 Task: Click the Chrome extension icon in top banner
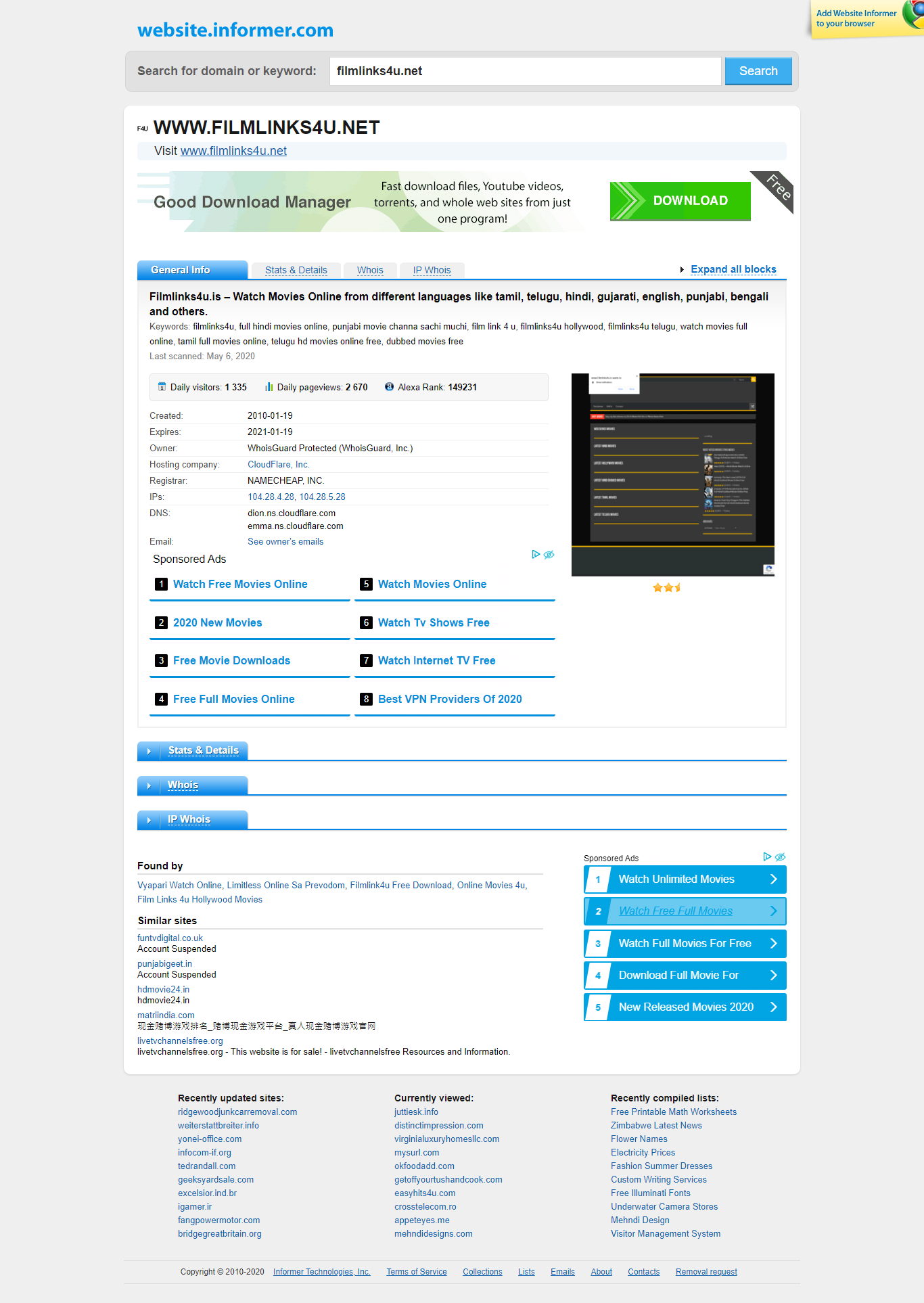pyautogui.click(x=914, y=14)
